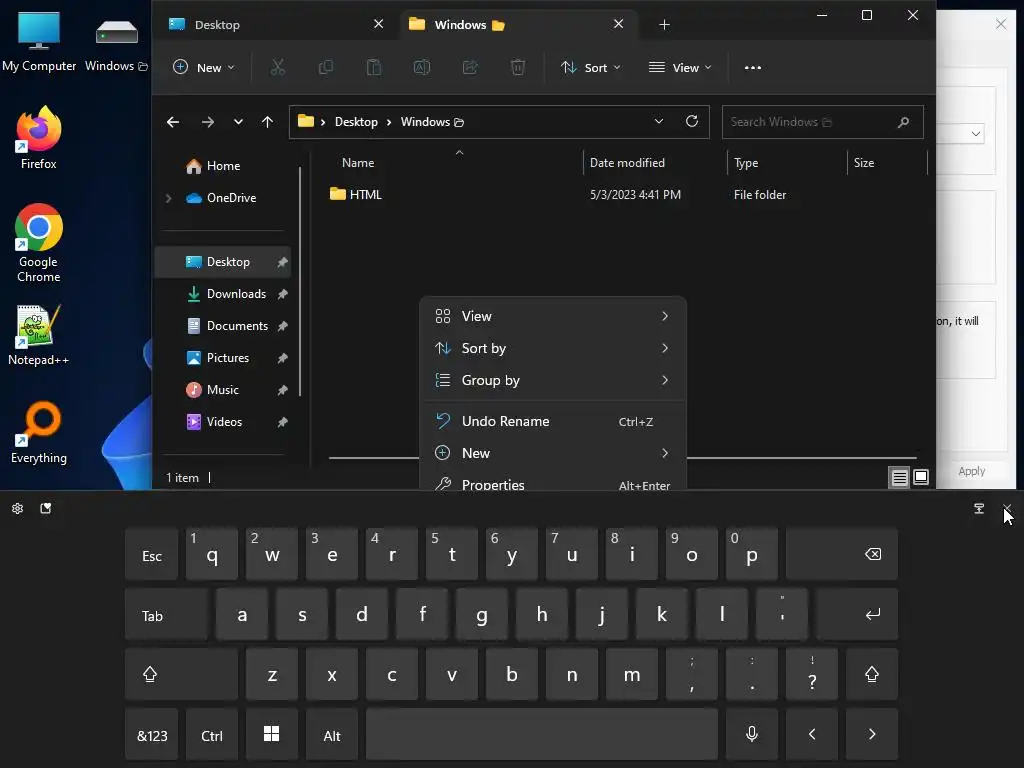Open the View dropdown in toolbar
The height and width of the screenshot is (768, 1024).
679,67
